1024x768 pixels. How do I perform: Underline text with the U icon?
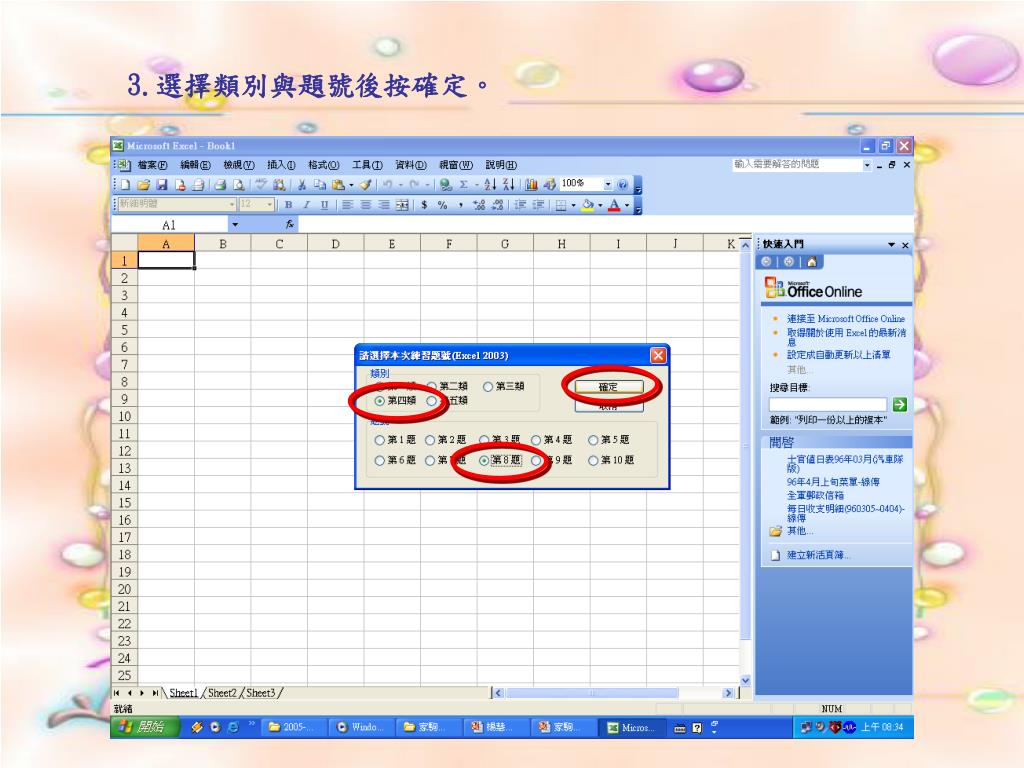point(324,205)
